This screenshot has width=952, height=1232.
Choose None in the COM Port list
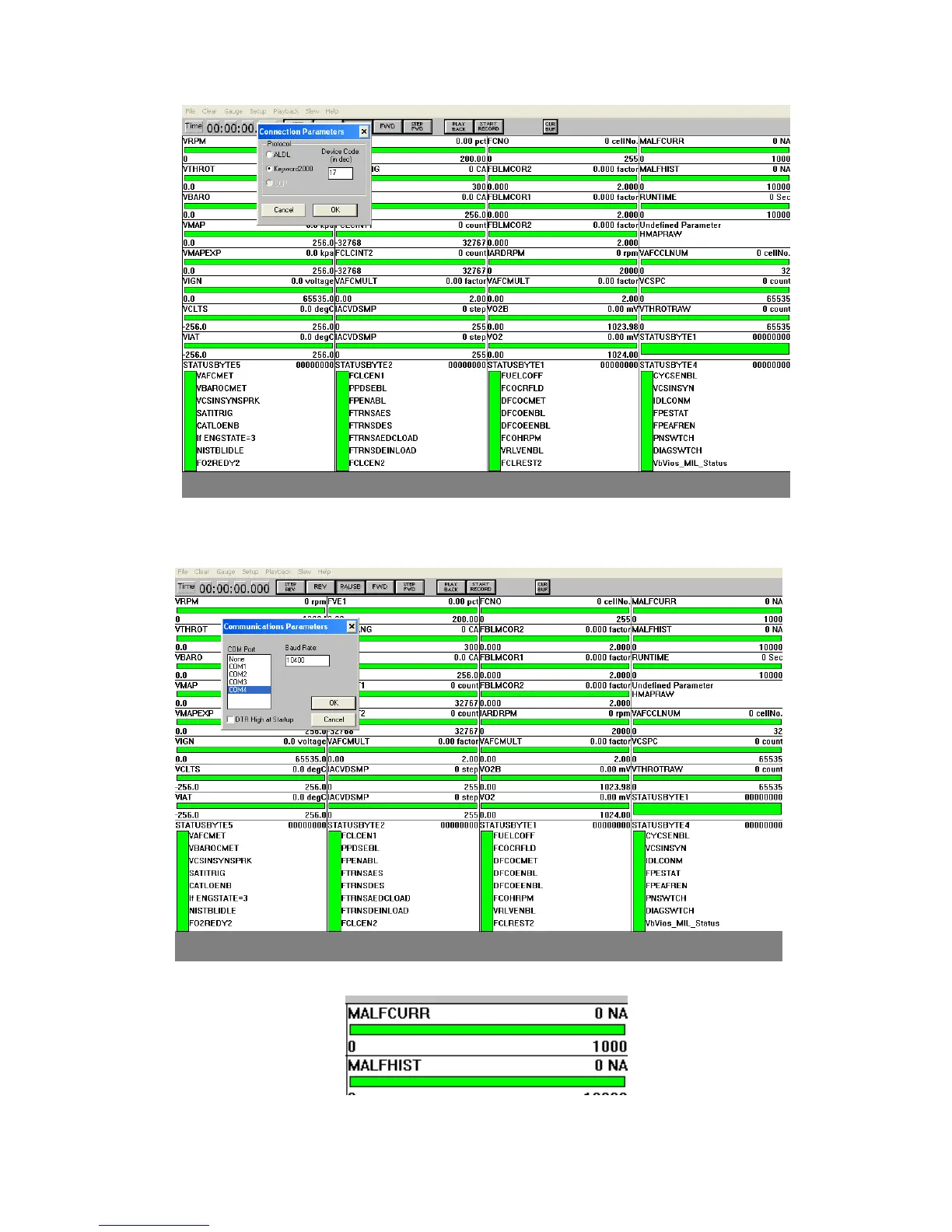point(249,659)
